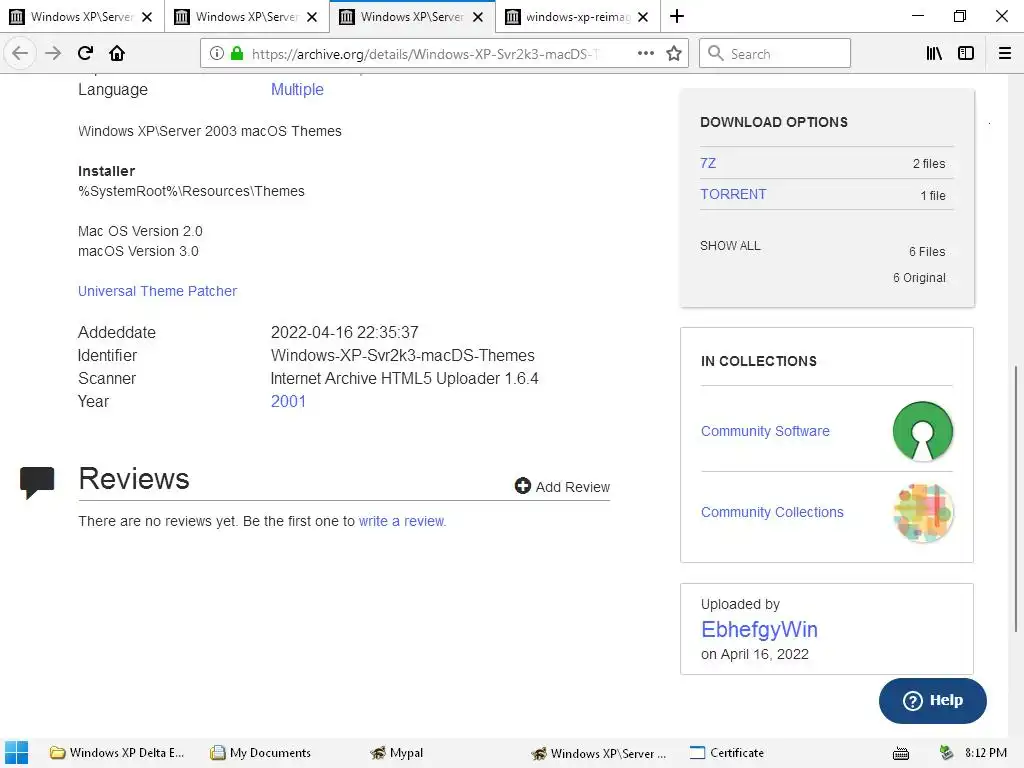Show site information icon in address bar

click(x=217, y=54)
